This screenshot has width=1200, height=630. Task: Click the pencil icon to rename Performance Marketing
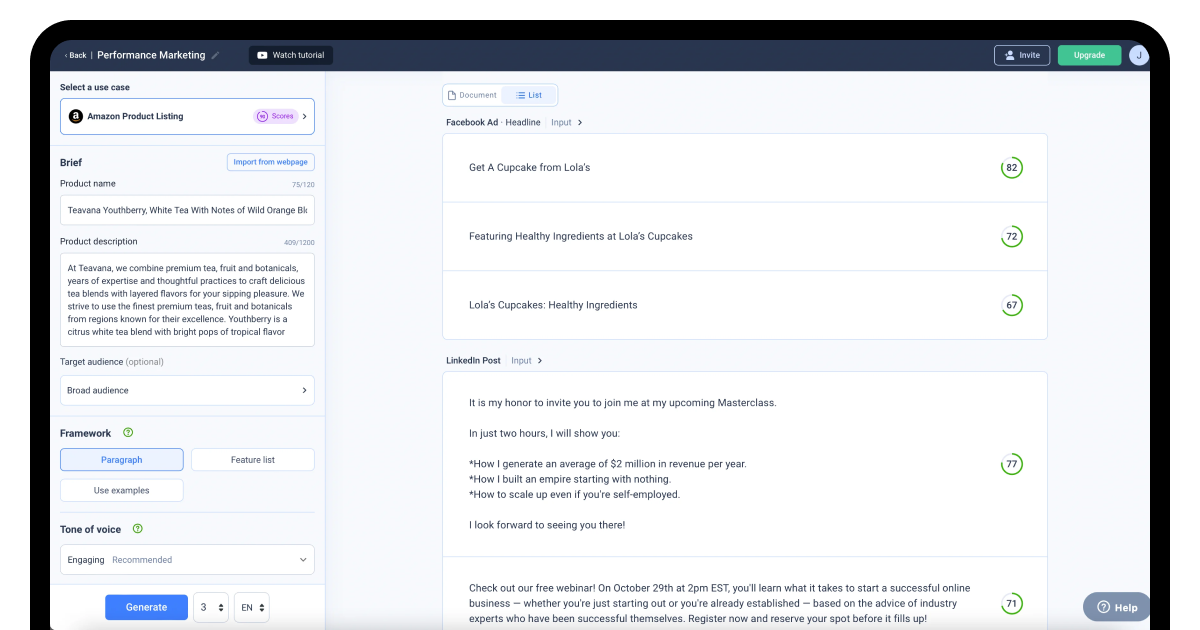[216, 56]
